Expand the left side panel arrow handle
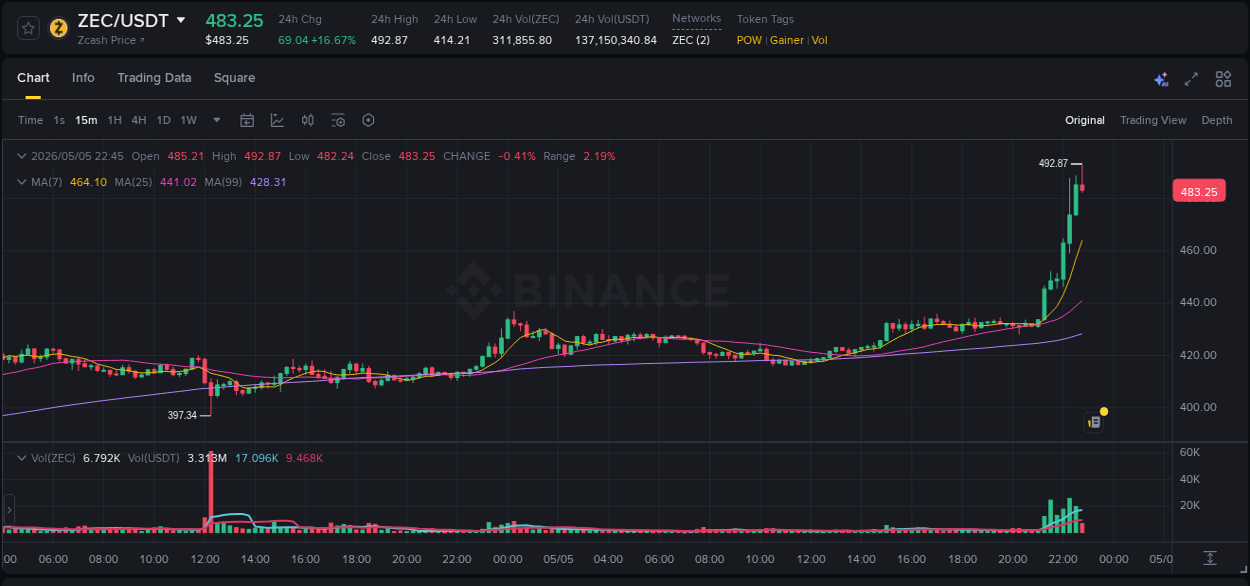This screenshot has width=1250, height=586. [9, 510]
